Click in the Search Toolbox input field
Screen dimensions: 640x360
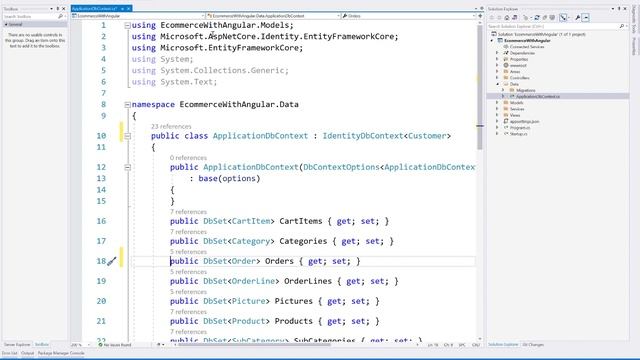pyautogui.click(x=30, y=16)
